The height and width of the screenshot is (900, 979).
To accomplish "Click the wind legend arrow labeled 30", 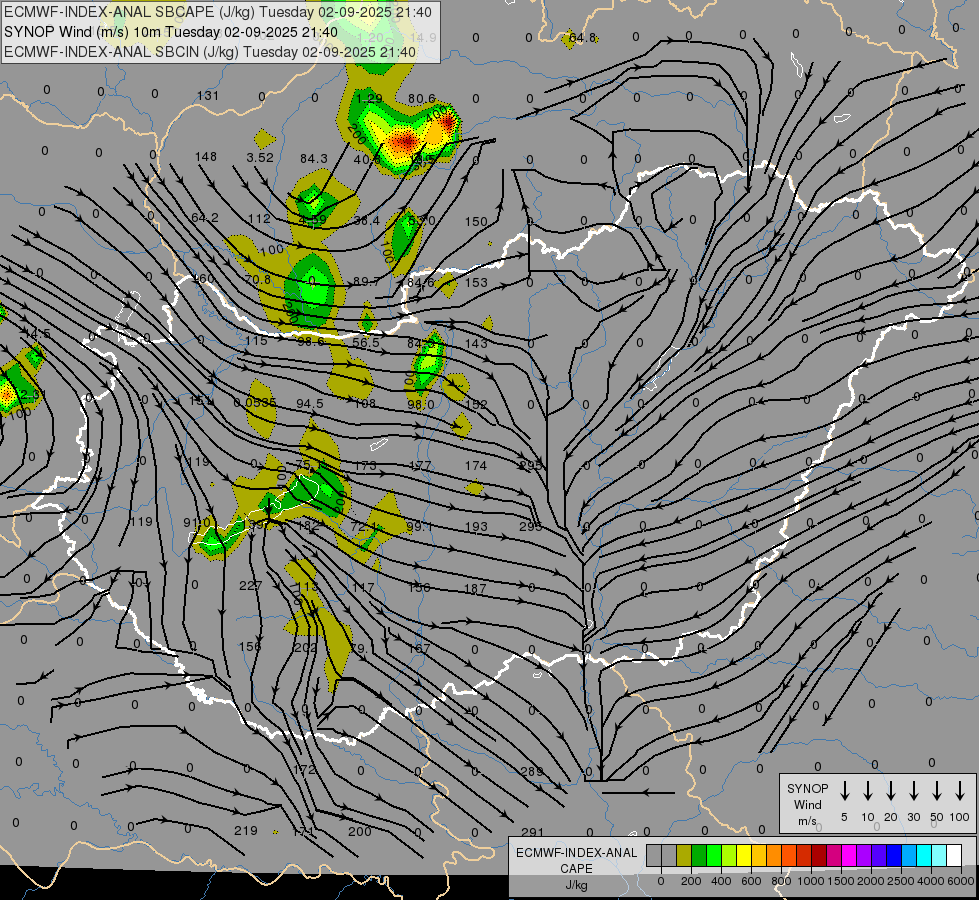I will pos(913,791).
